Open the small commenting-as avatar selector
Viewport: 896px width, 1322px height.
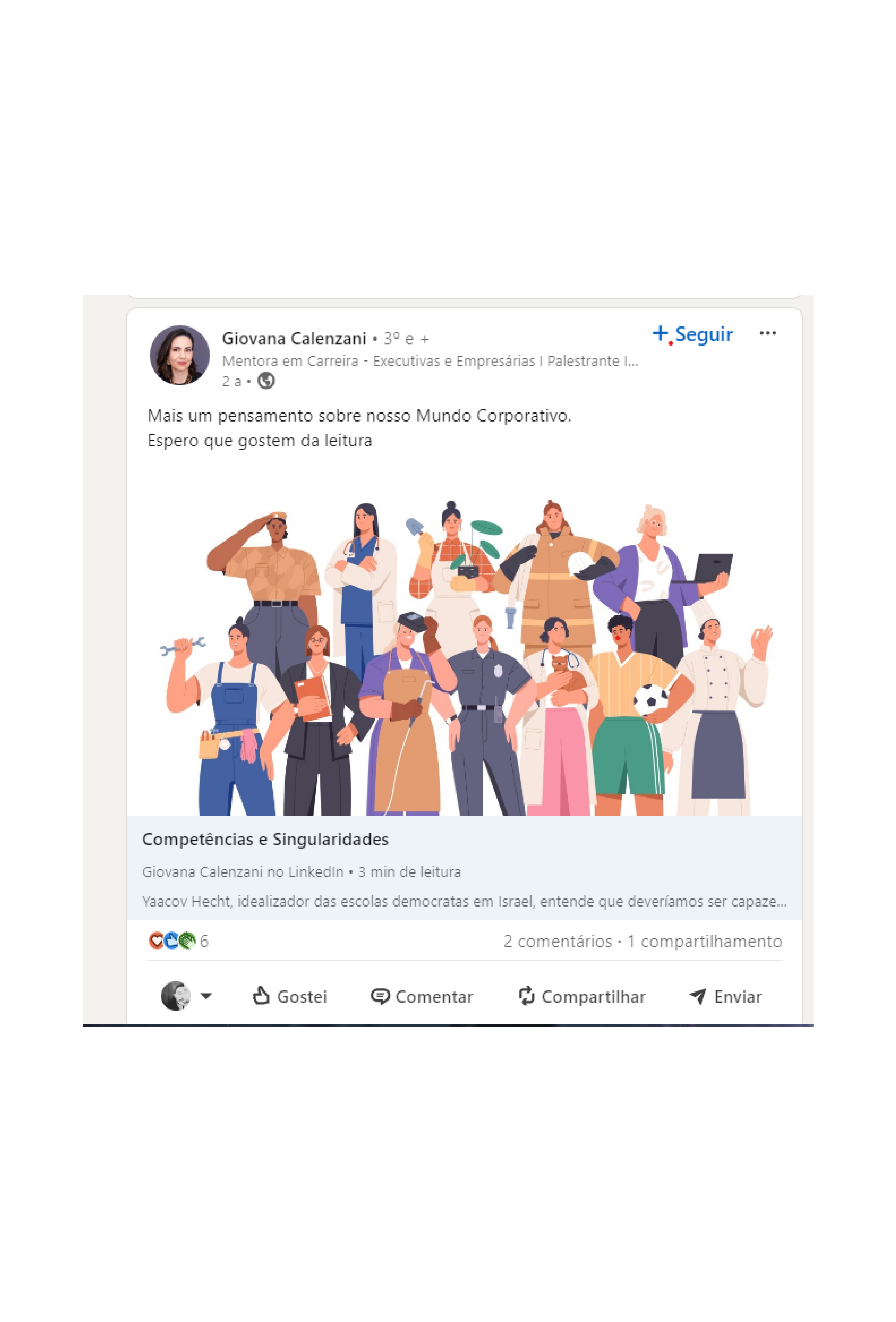click(176, 996)
